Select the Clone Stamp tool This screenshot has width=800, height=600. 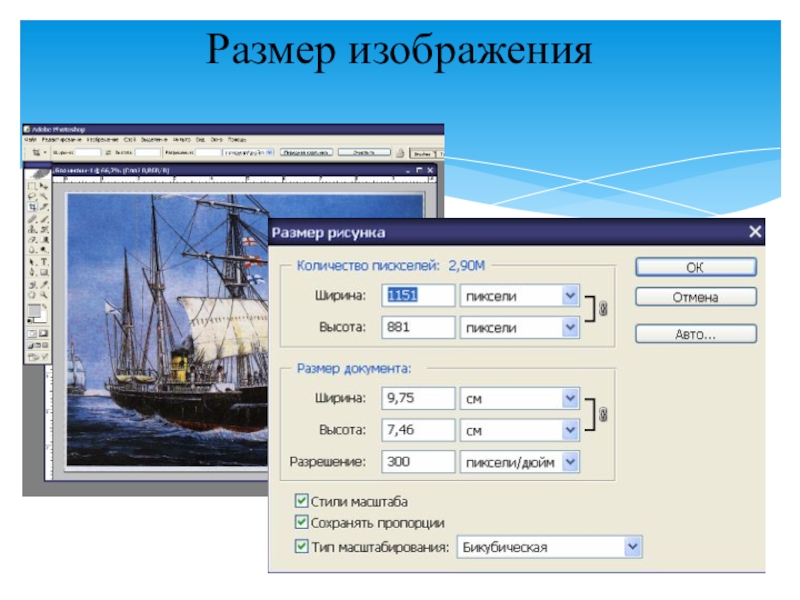click(x=32, y=229)
